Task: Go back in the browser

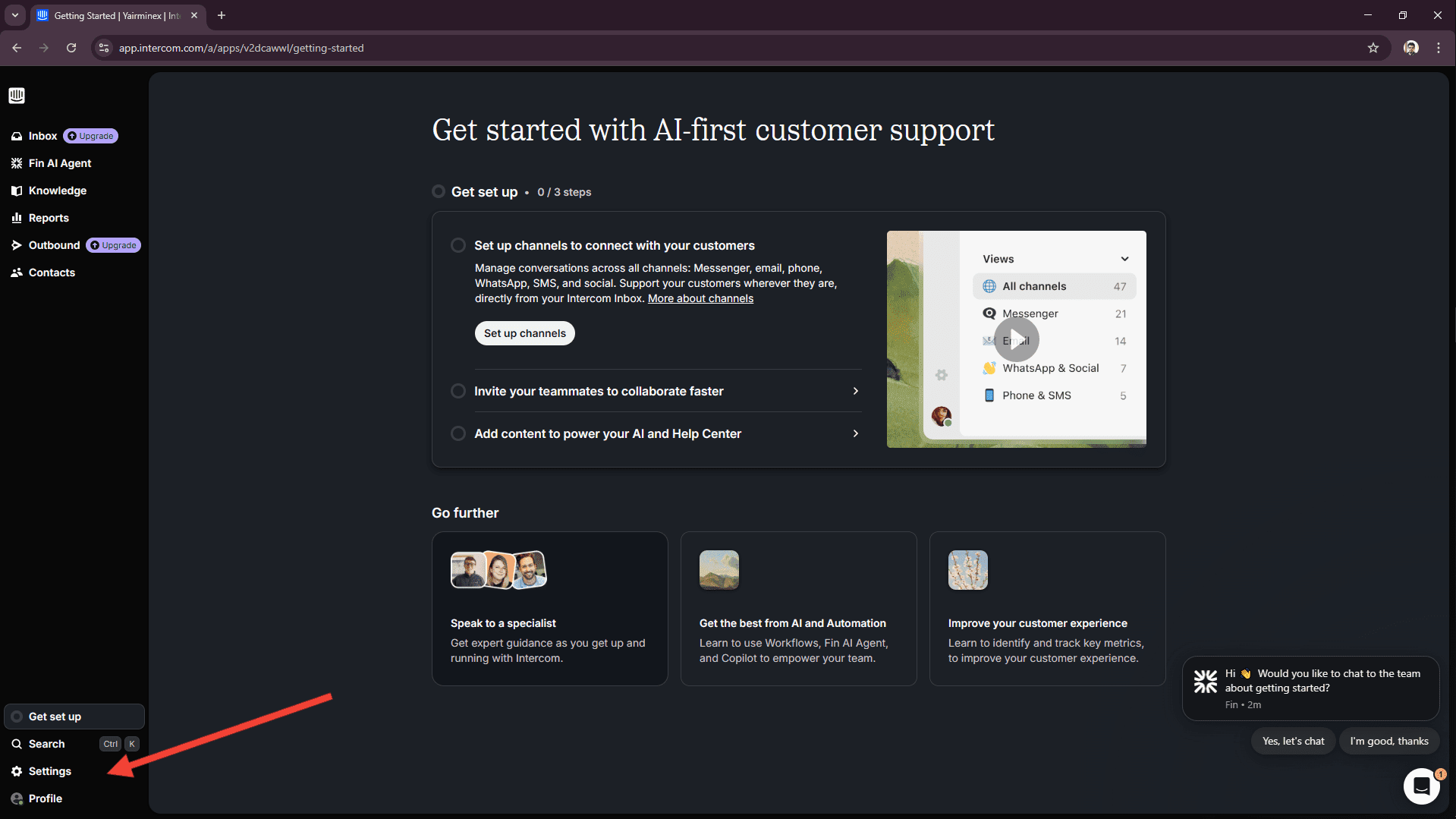Action: pos(17,48)
